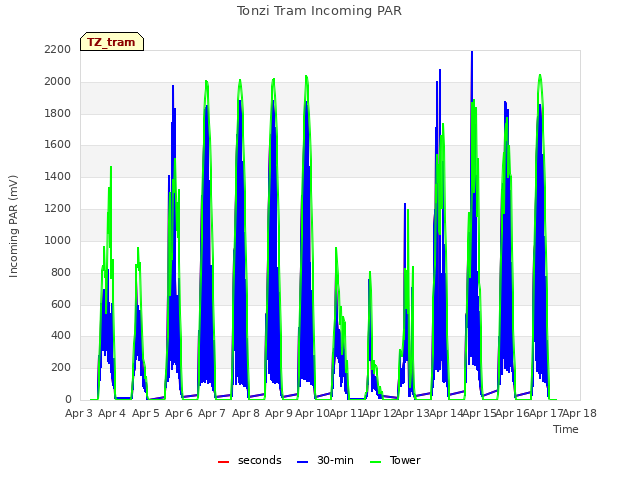Image resolution: width=640 pixels, height=480 pixels.
Task: Click the Apr 6 tick label
Action: (x=179, y=413)
